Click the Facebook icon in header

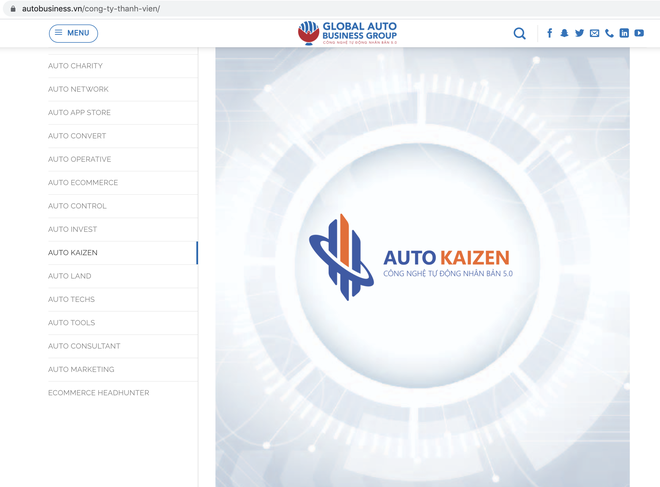[549, 33]
